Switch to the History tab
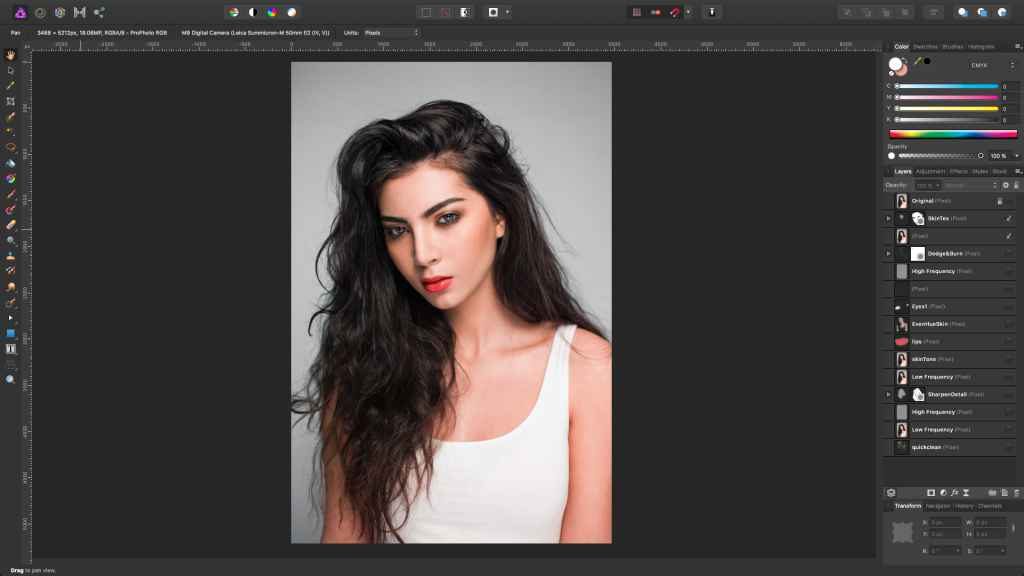 [x=964, y=506]
